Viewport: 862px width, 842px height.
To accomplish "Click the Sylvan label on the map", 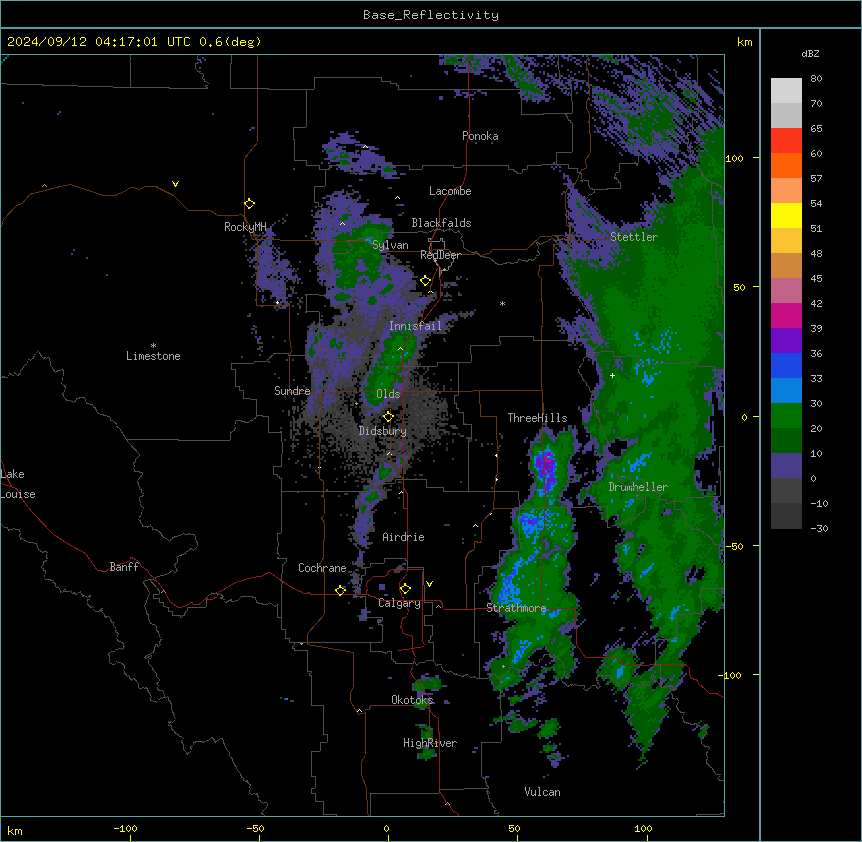I will [390, 245].
